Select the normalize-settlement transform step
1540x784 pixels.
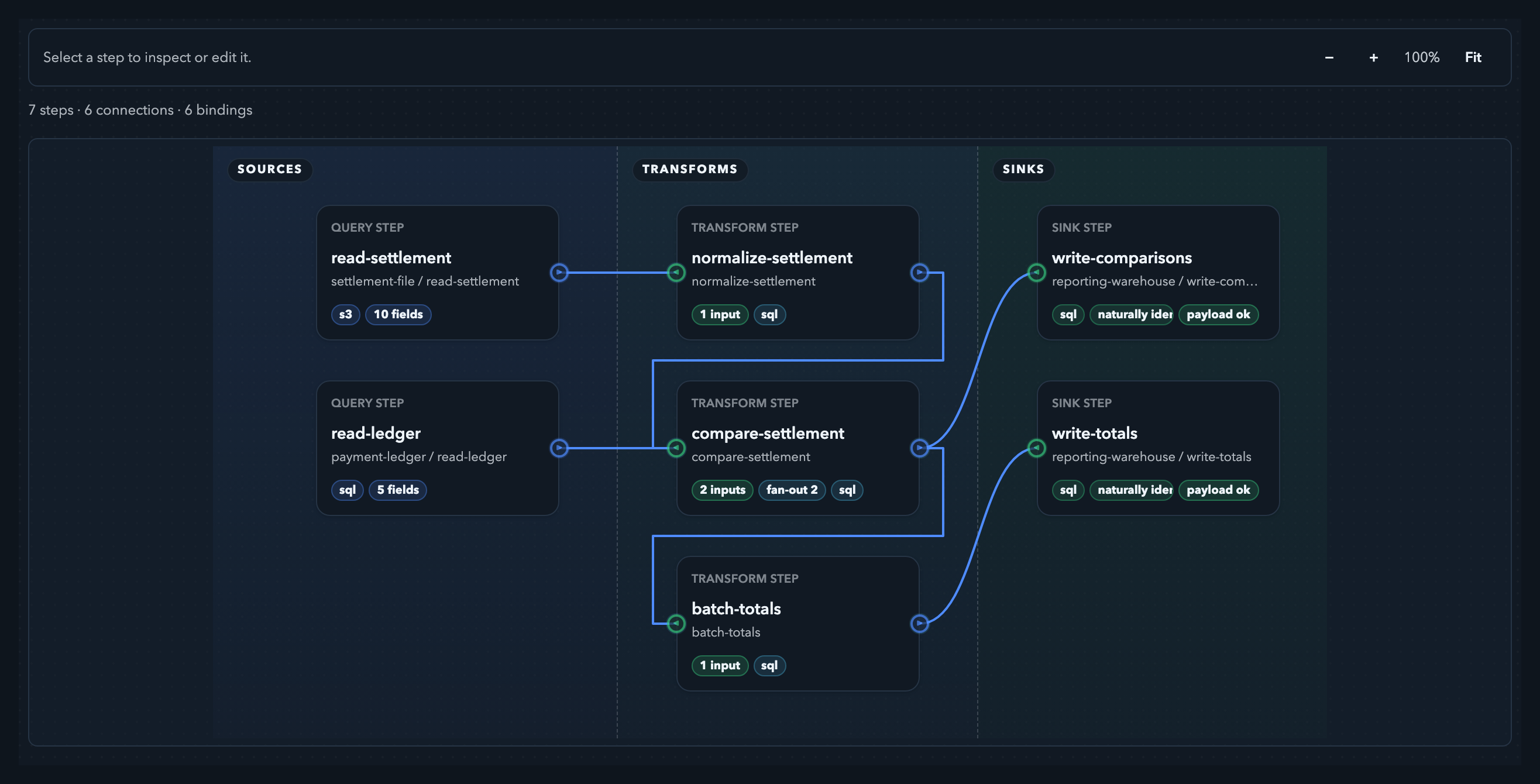797,273
